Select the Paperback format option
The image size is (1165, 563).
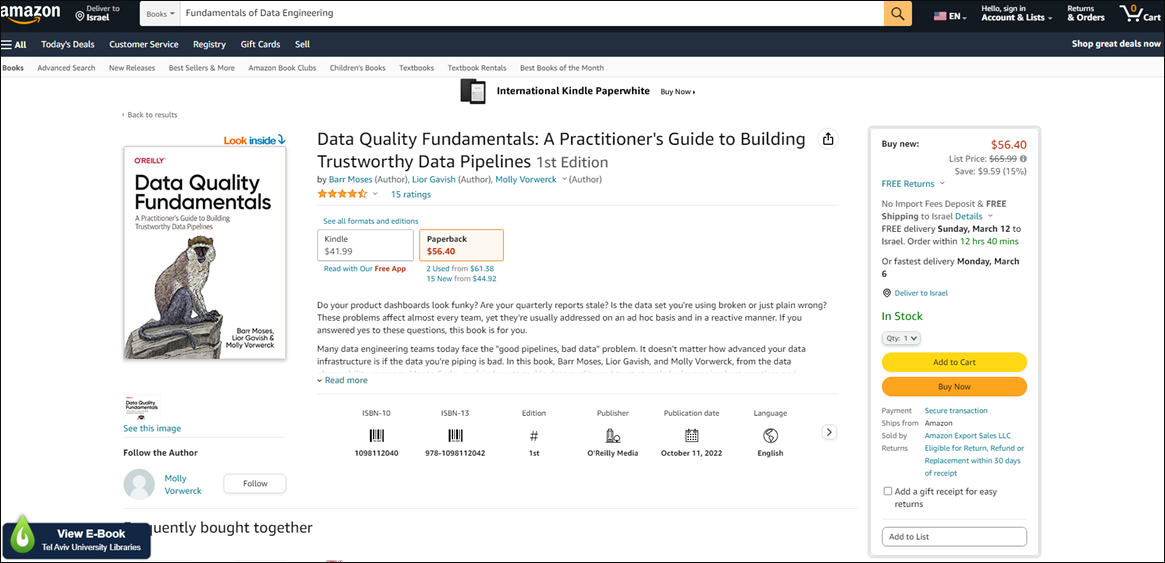click(461, 245)
